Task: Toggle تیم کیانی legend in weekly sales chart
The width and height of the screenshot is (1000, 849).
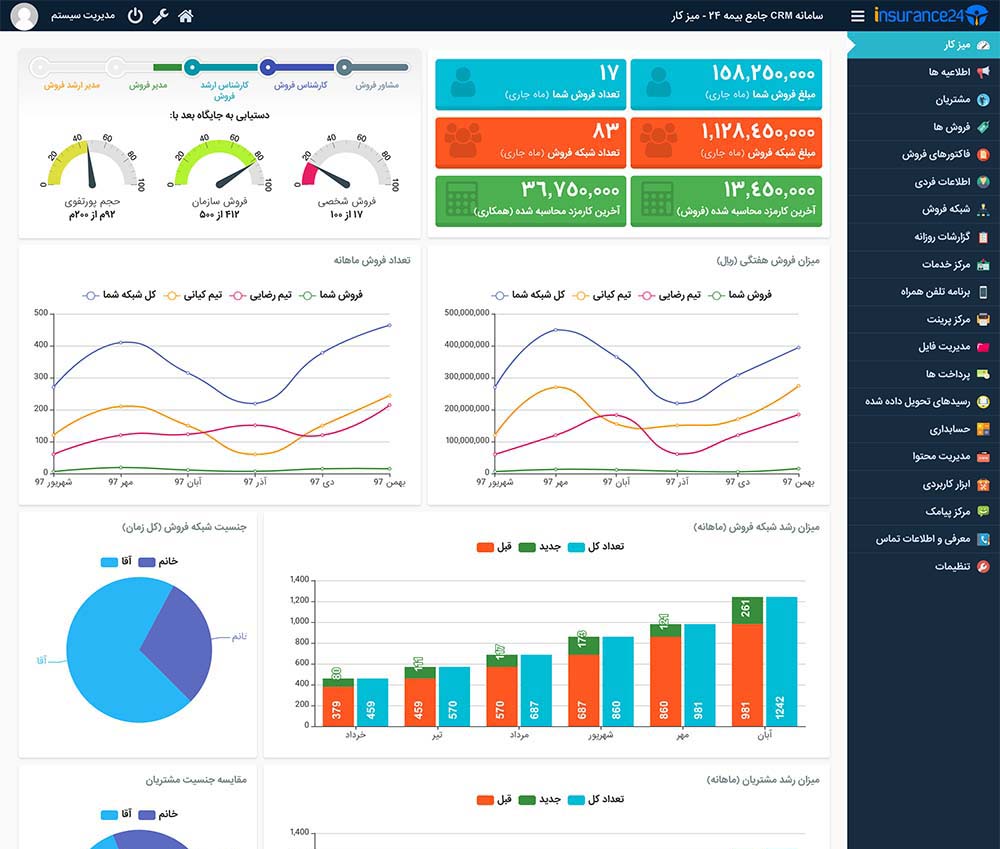Action: point(602,295)
